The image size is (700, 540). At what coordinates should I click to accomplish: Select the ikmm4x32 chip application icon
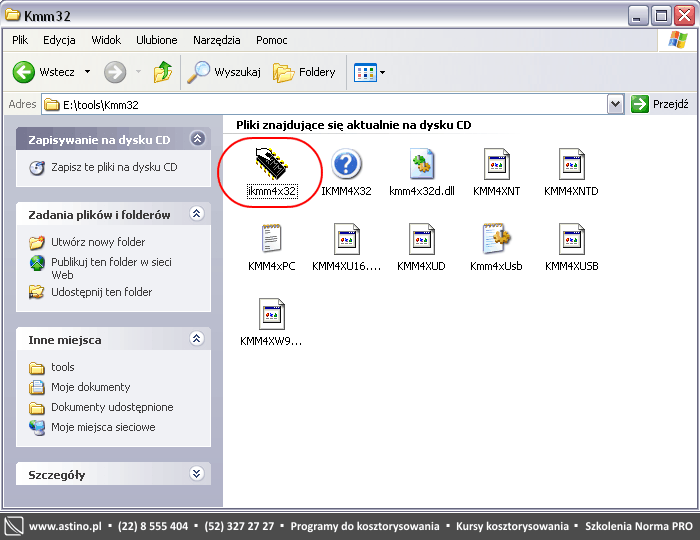(271, 164)
